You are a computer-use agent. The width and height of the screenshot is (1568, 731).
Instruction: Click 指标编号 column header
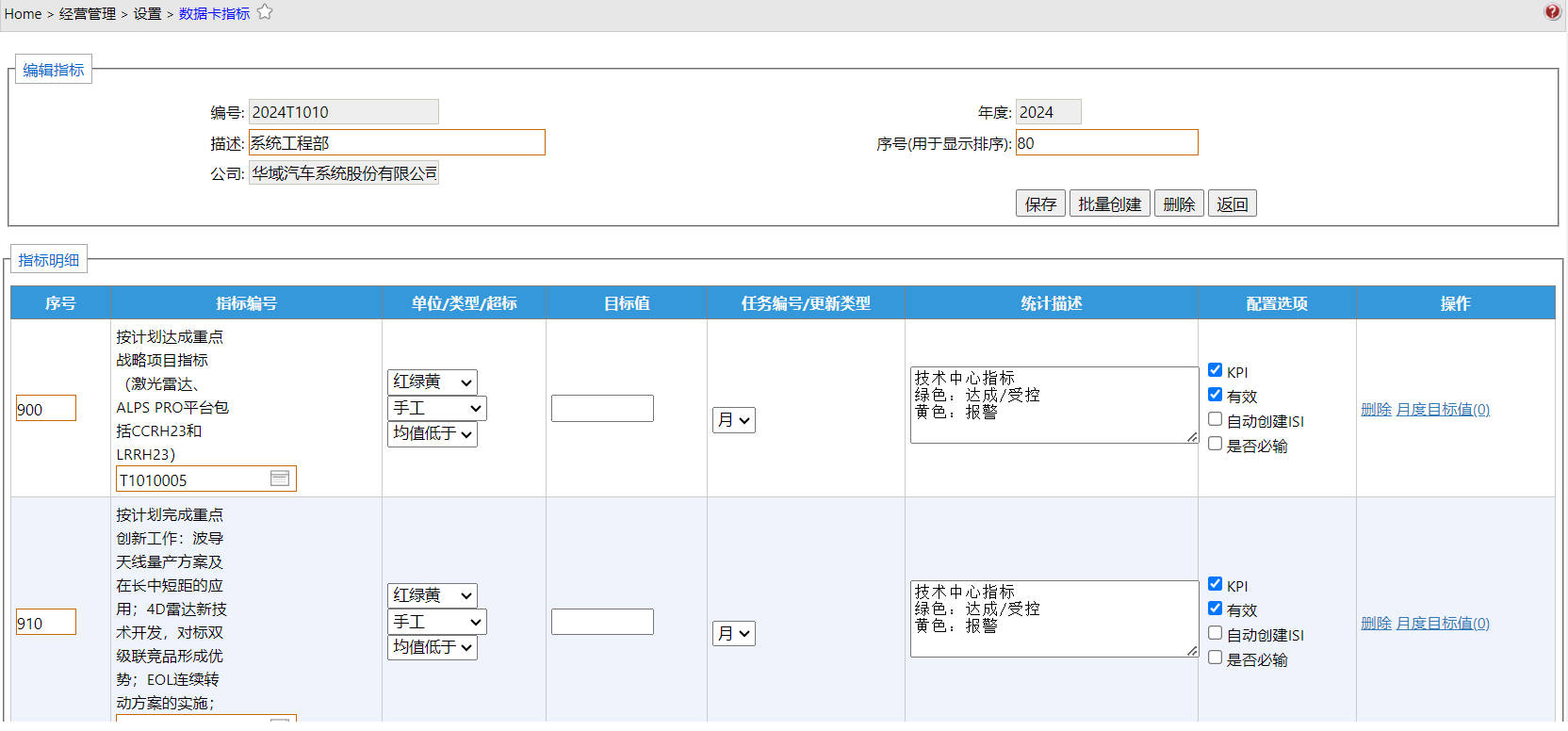pos(246,302)
